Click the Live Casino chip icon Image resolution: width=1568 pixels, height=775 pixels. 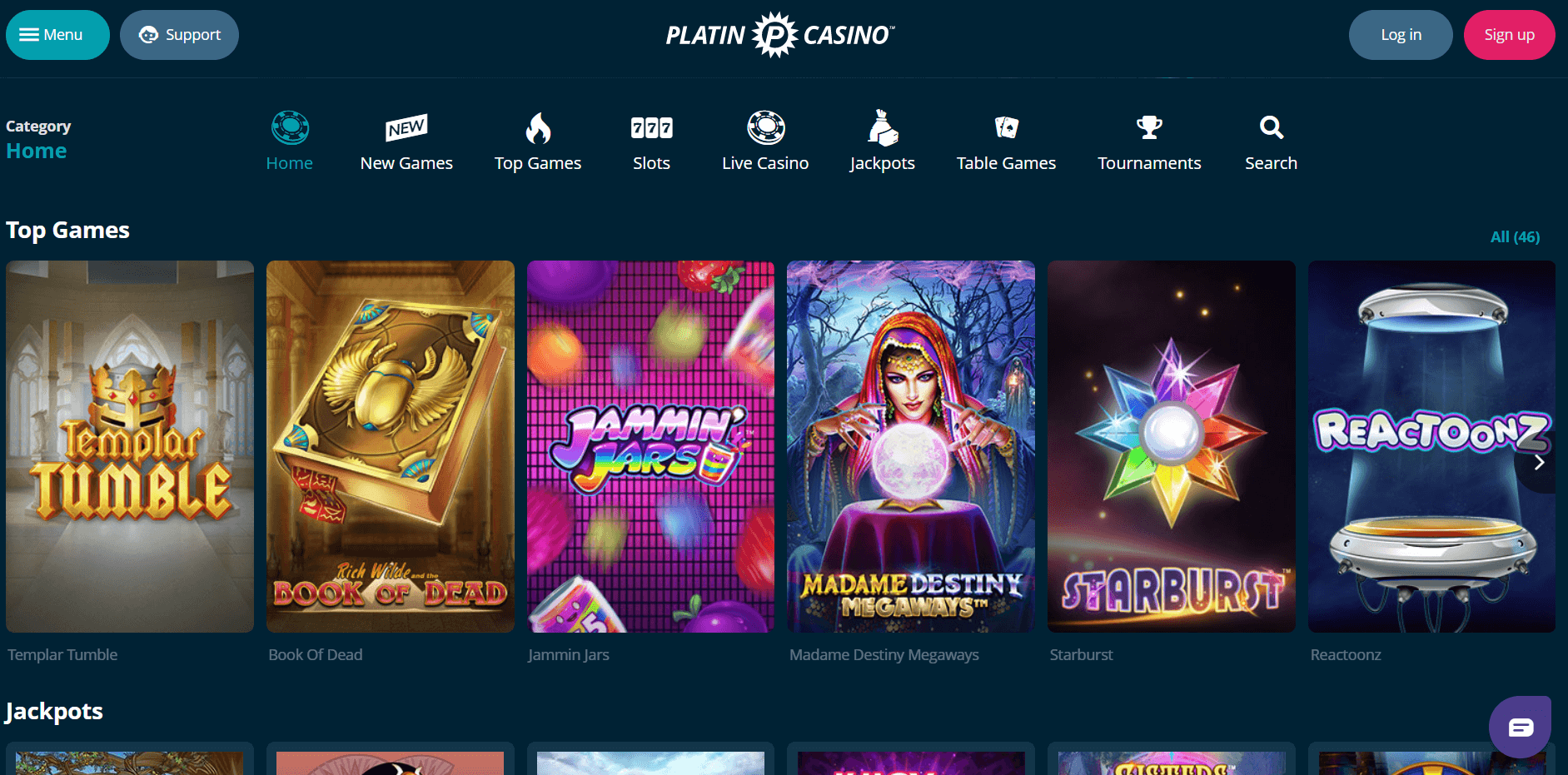(x=765, y=127)
